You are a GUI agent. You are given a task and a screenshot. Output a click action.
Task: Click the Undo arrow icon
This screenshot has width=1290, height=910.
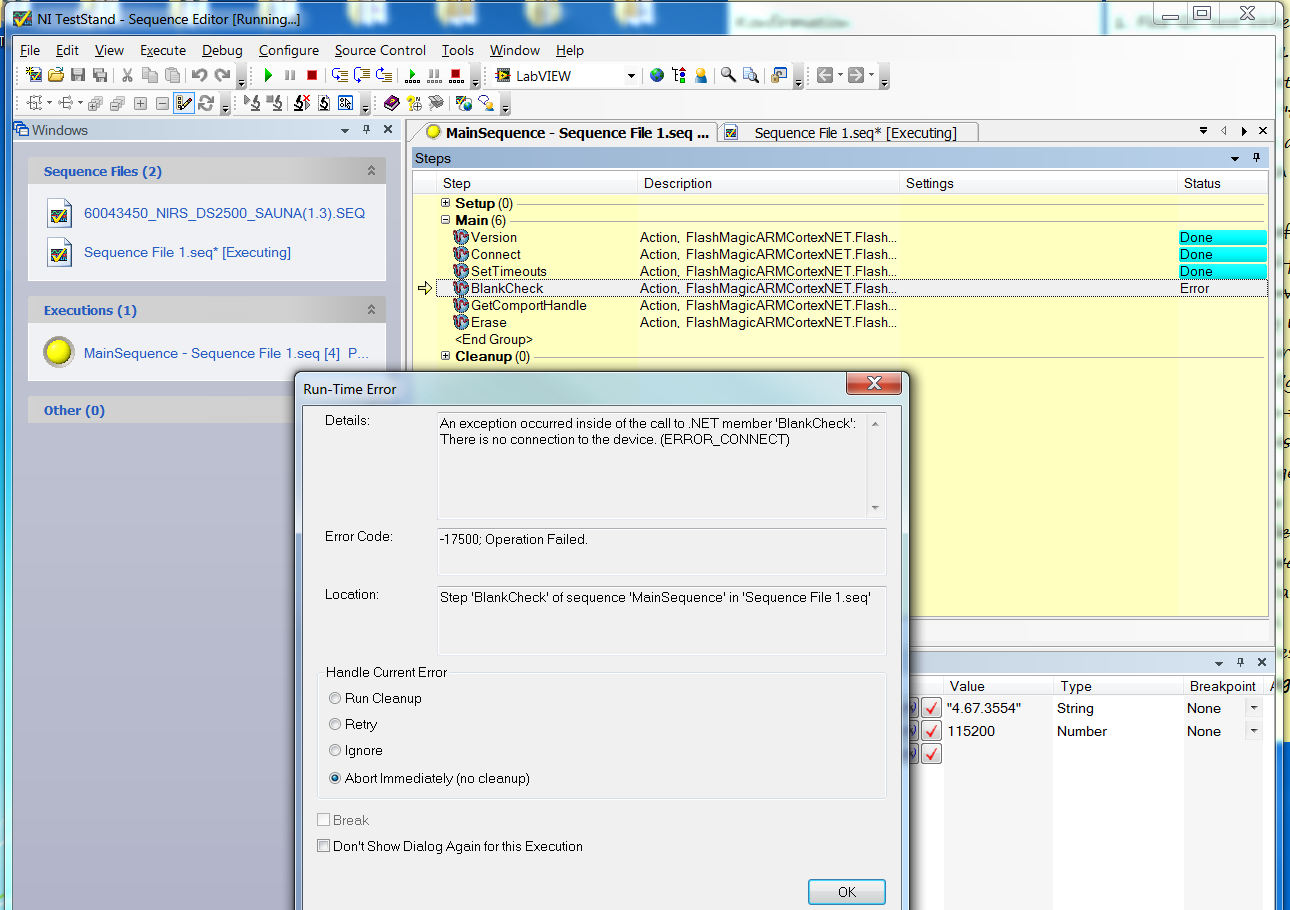pyautogui.click(x=199, y=75)
